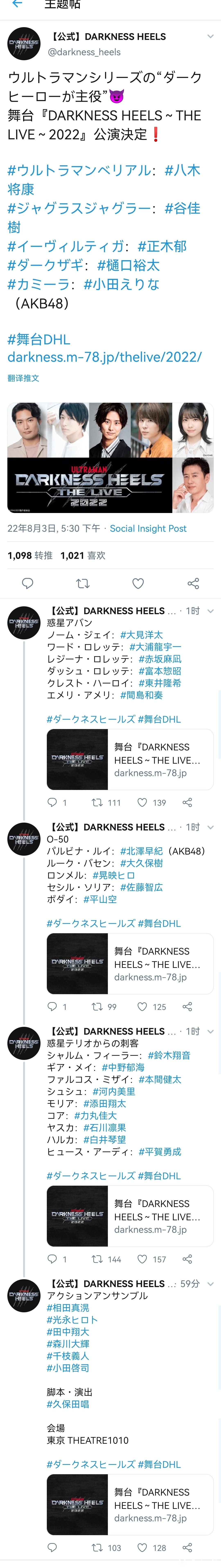The height and width of the screenshot is (1568, 221).
Task: Like the main tweet with heart icon
Action: click(138, 583)
